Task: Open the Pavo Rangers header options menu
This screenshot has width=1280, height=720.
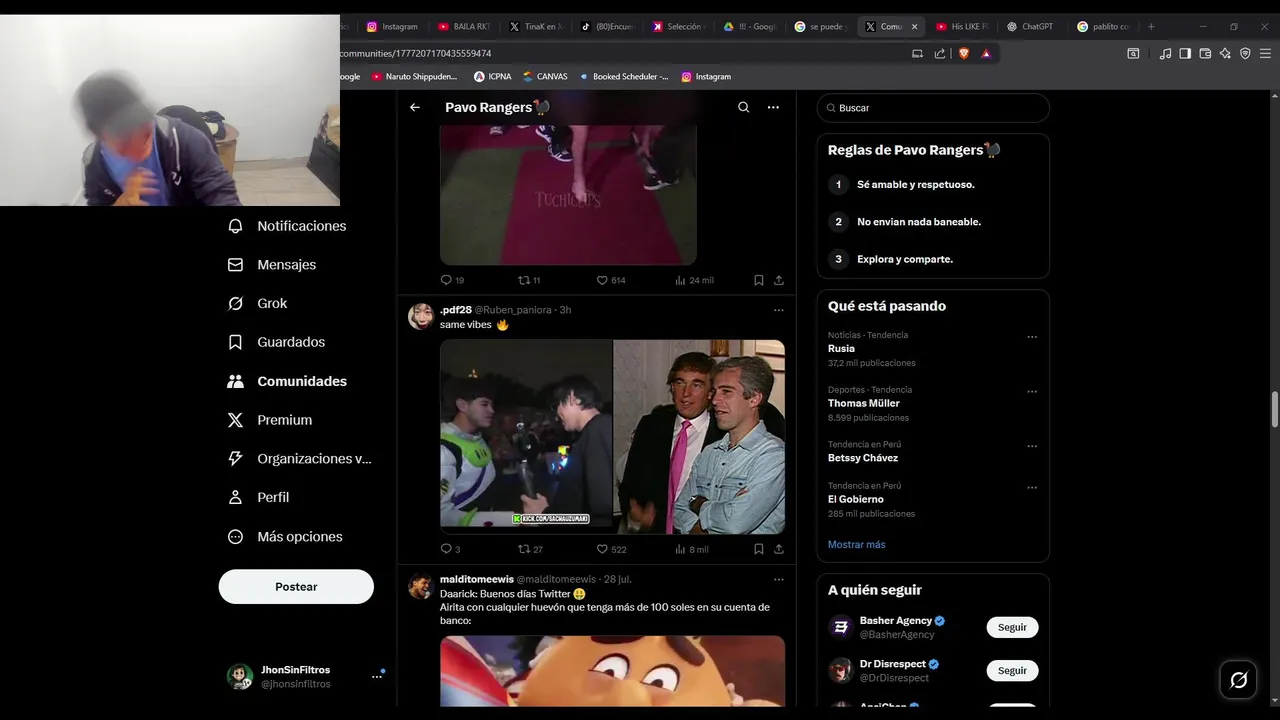Action: [x=773, y=107]
